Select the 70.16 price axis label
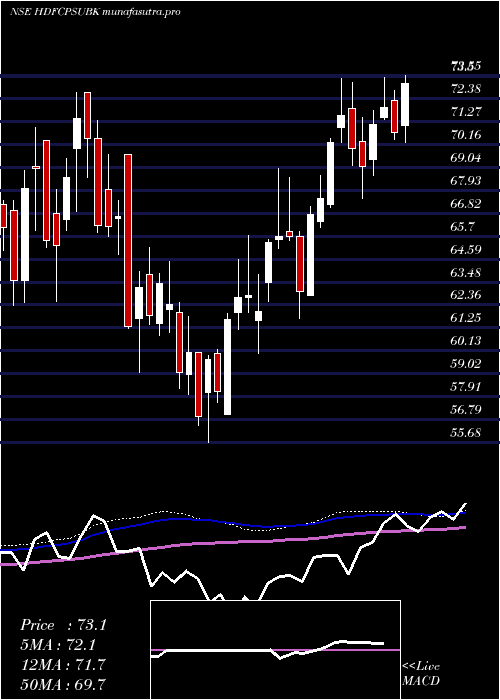The width and height of the screenshot is (500, 700). pyautogui.click(x=466, y=135)
